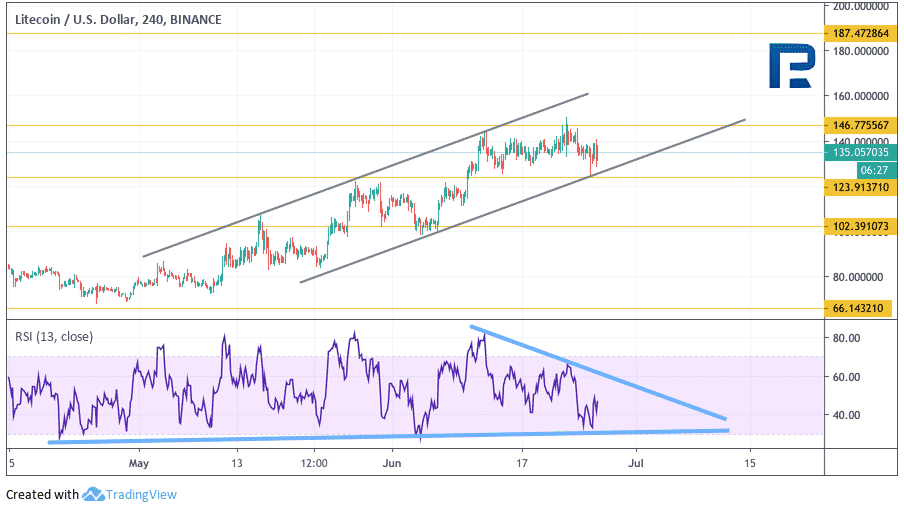Click the Litecoin / U.S. Dollar chart title
Viewport: 904px width, 512px height.
pos(118,20)
